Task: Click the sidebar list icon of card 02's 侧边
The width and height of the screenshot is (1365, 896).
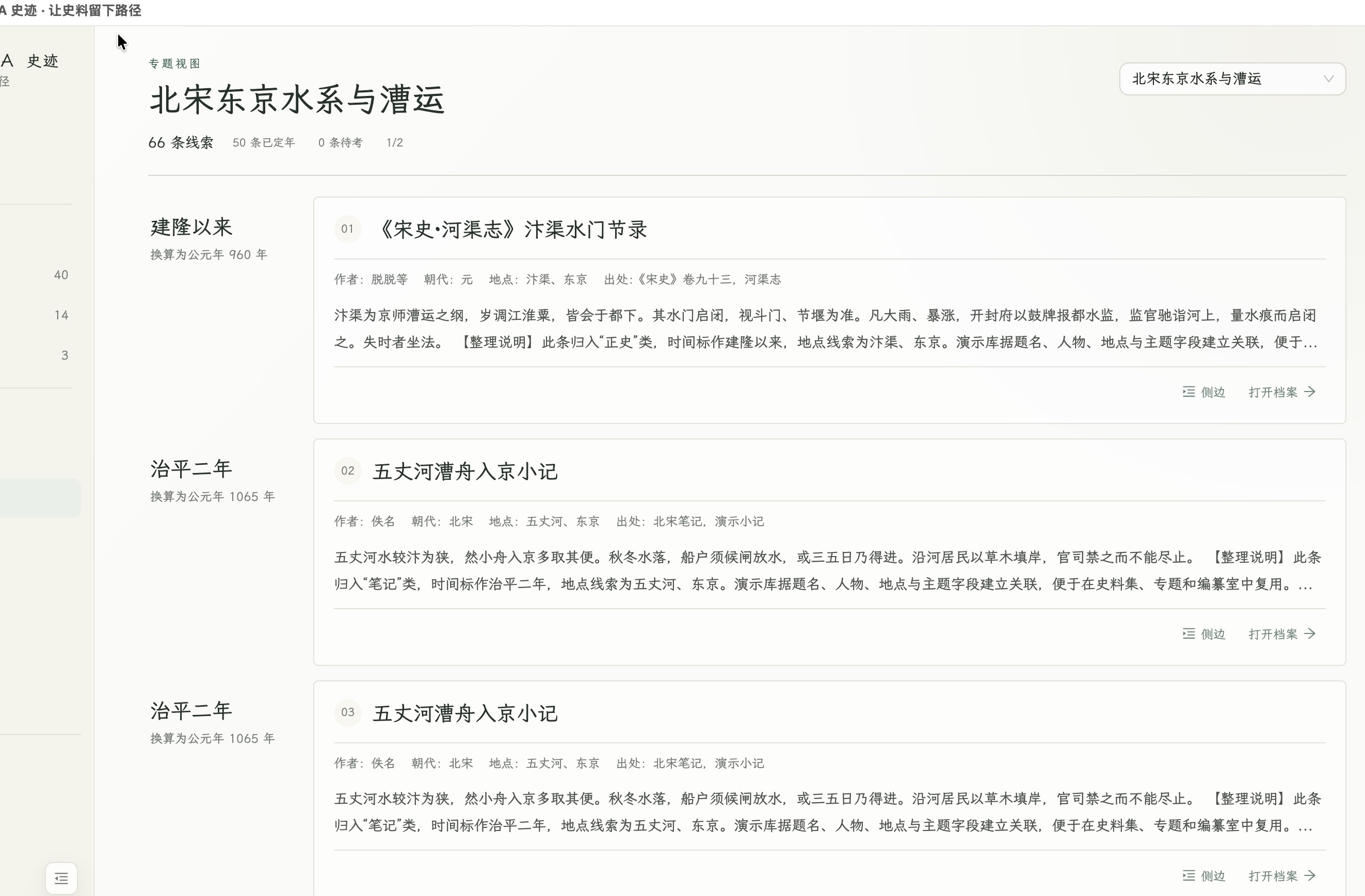Action: (x=1189, y=634)
